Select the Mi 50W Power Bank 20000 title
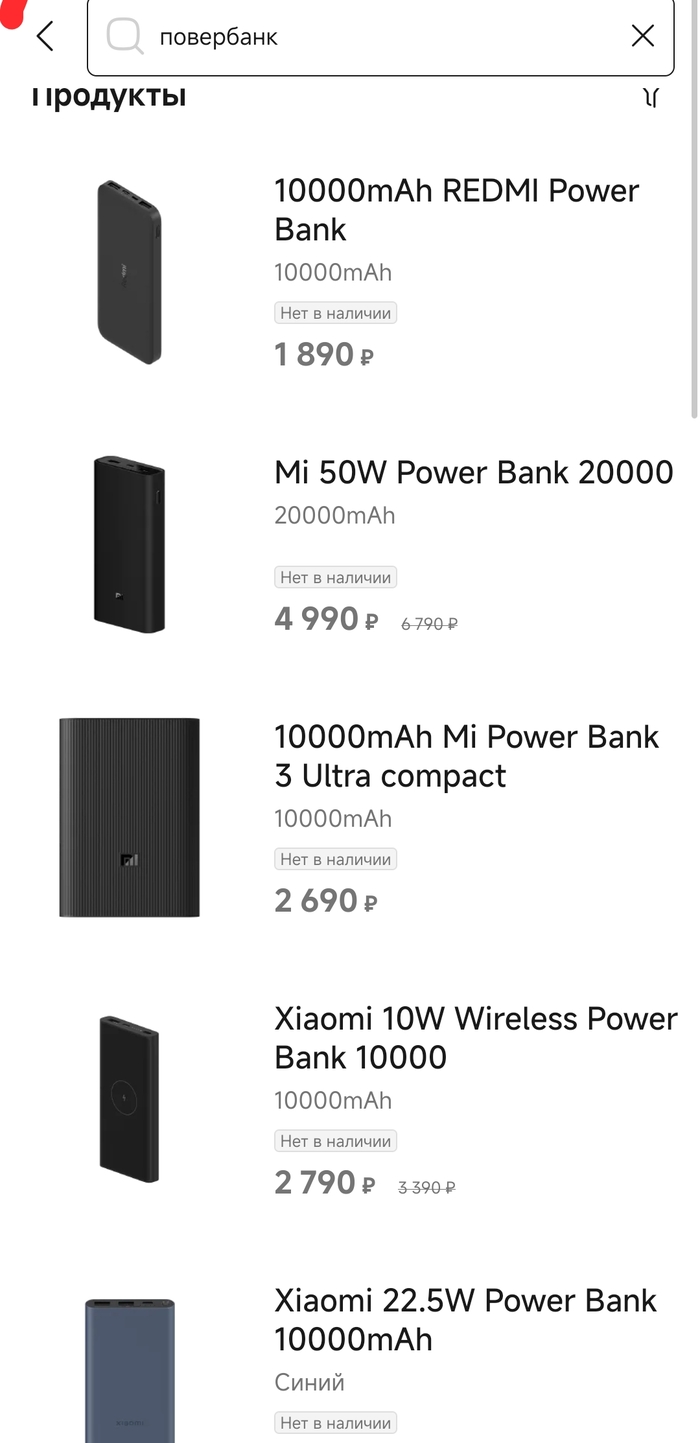Screen dimensions: 700x1443 click(x=474, y=472)
